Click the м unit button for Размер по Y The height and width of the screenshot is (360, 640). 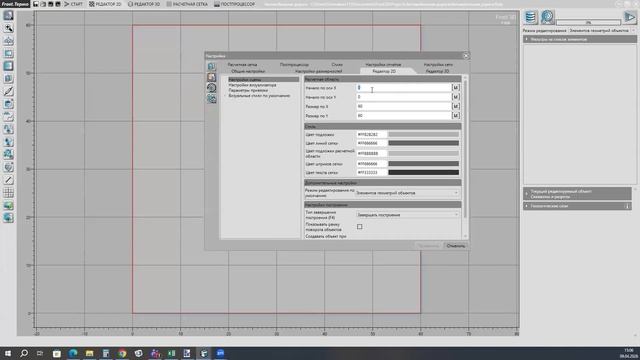456,116
